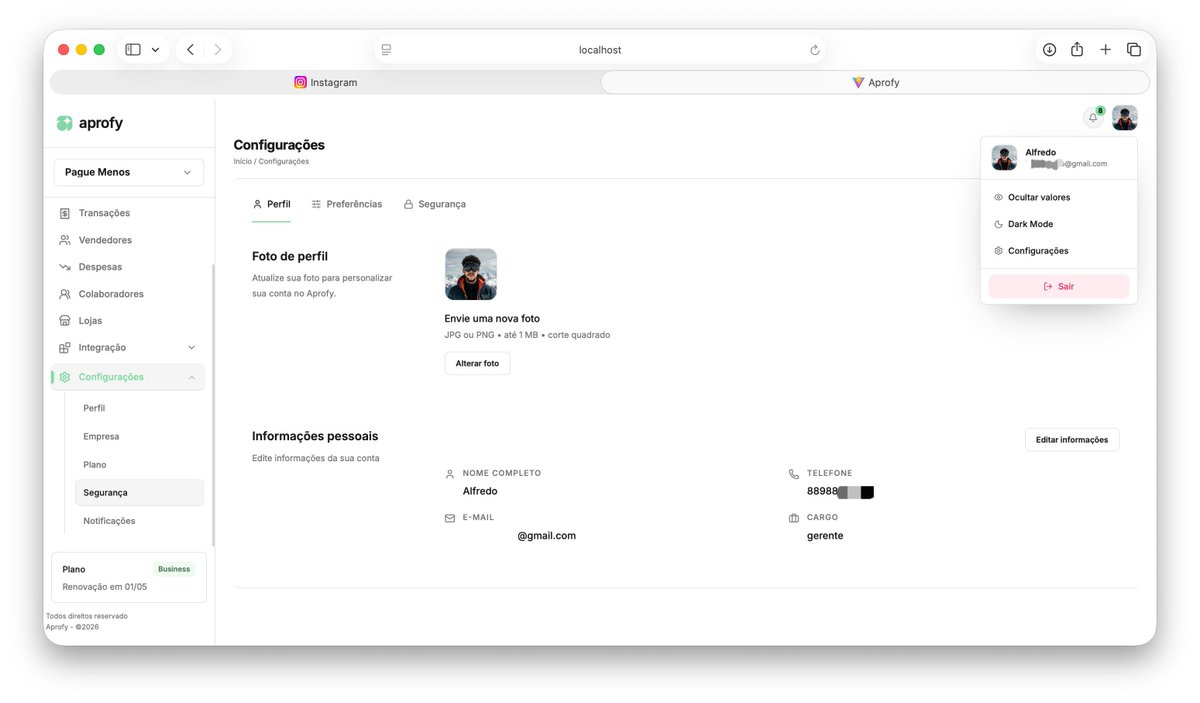
Task: Select Colaboradores in sidebar
Action: tap(111, 294)
